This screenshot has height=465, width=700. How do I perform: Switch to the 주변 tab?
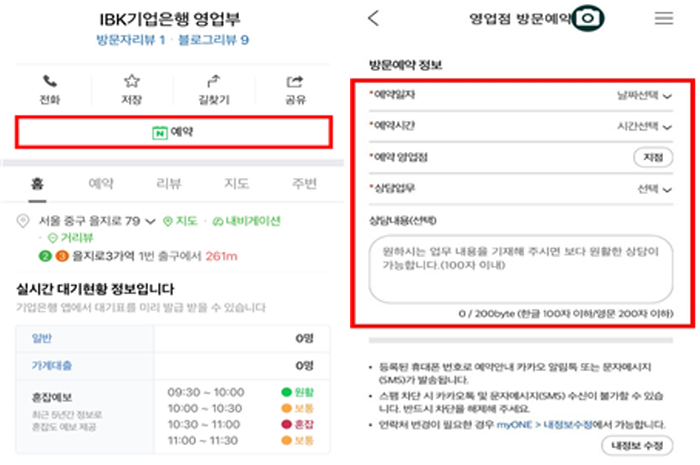point(304,183)
